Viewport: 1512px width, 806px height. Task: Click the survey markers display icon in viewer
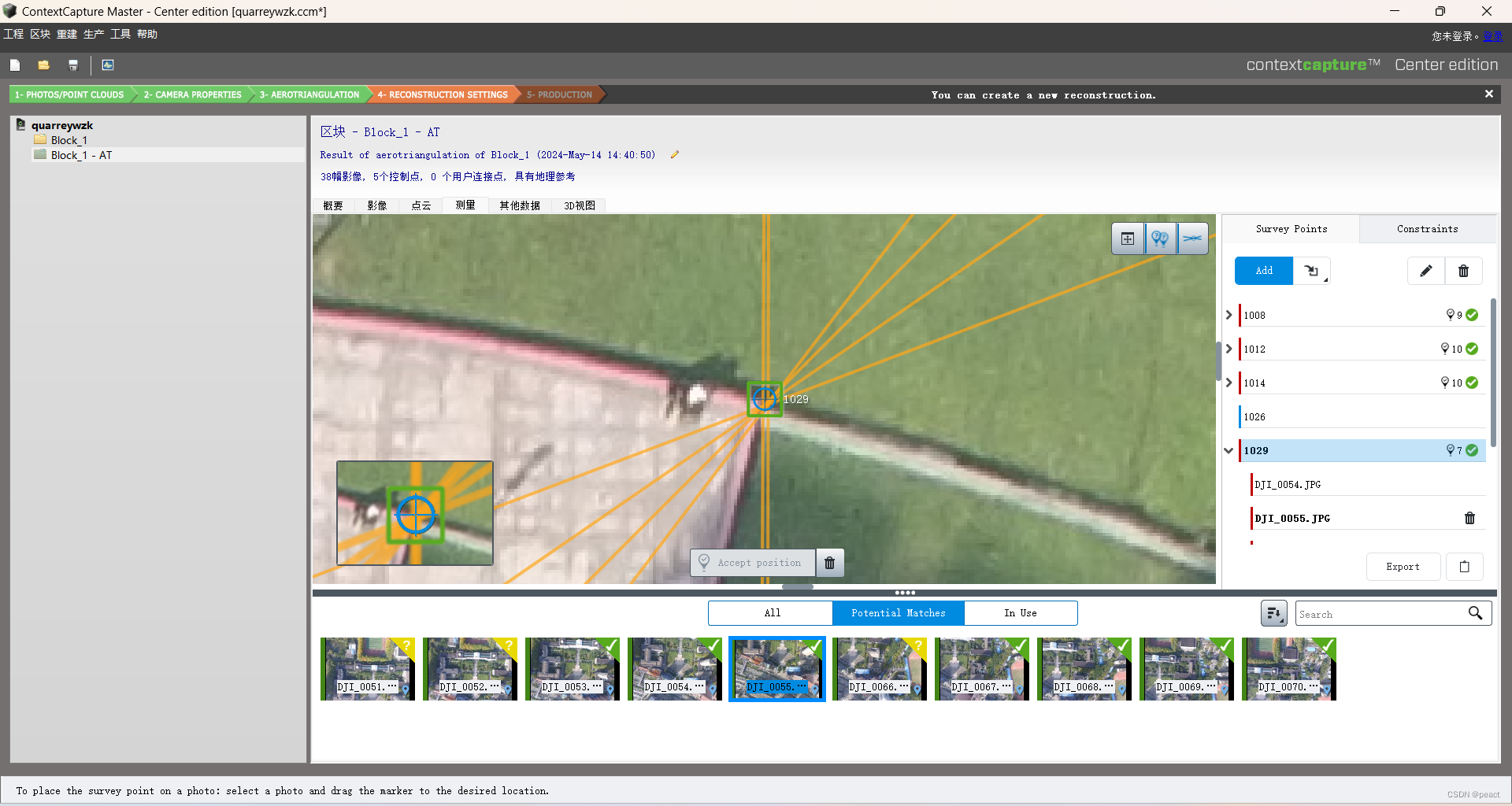point(1160,238)
